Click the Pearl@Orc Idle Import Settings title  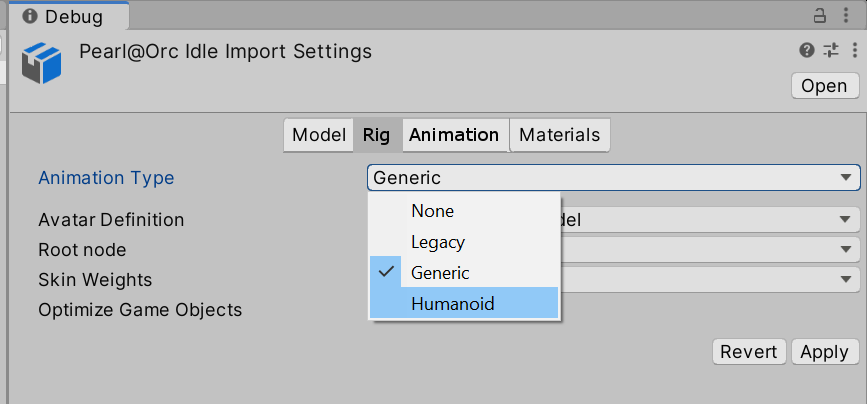(x=226, y=51)
